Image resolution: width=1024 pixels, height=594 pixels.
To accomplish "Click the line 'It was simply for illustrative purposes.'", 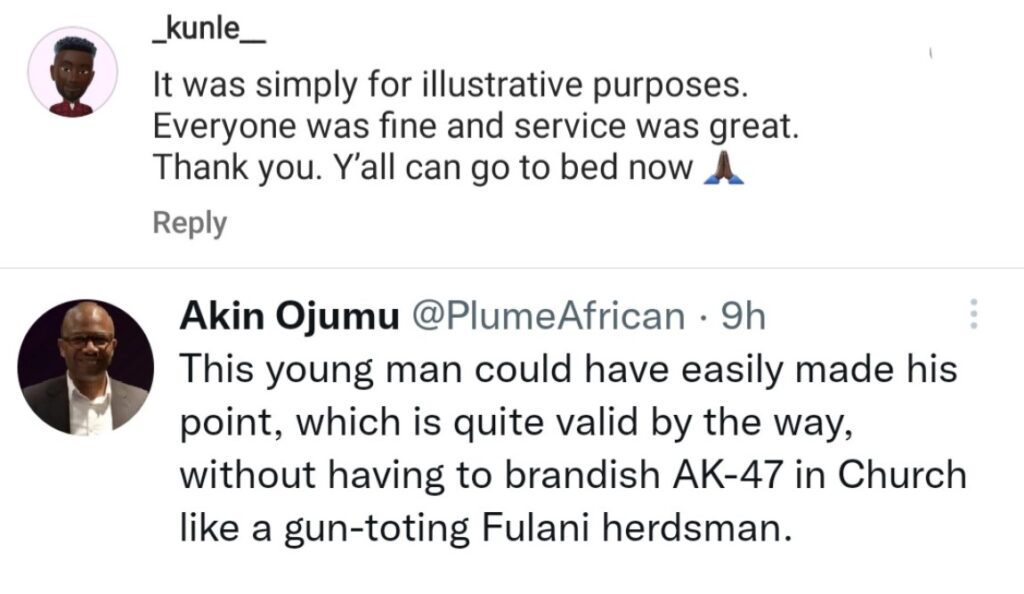I will tap(450, 87).
